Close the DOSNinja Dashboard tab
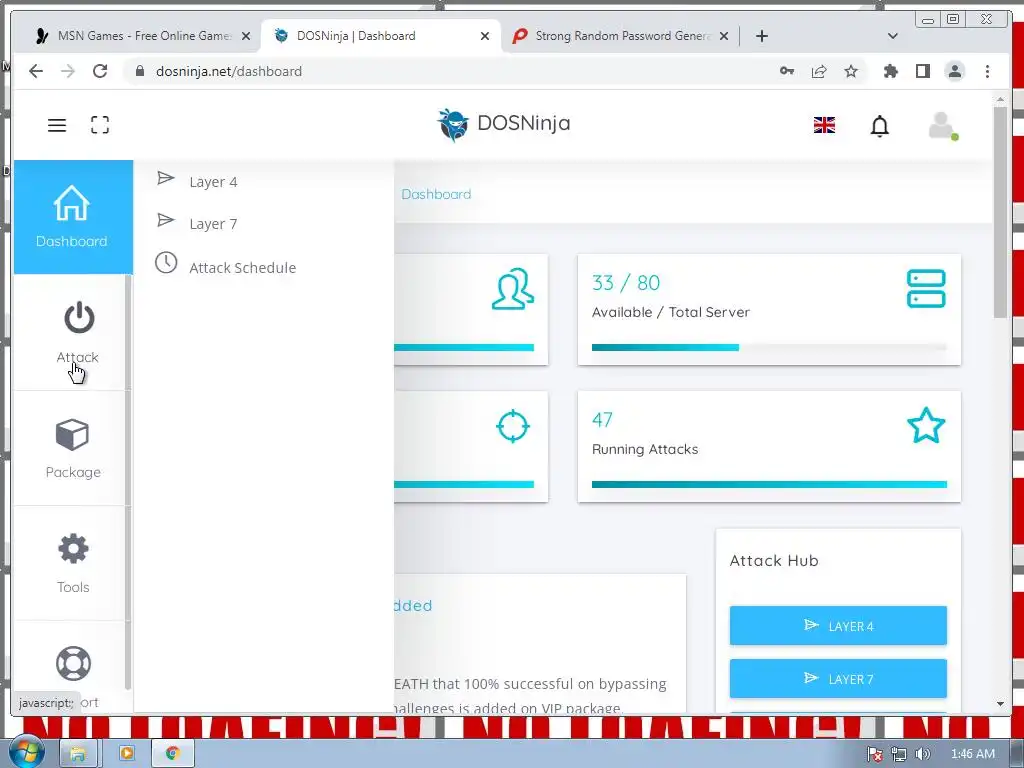Image resolution: width=1024 pixels, height=768 pixels. [x=485, y=37]
